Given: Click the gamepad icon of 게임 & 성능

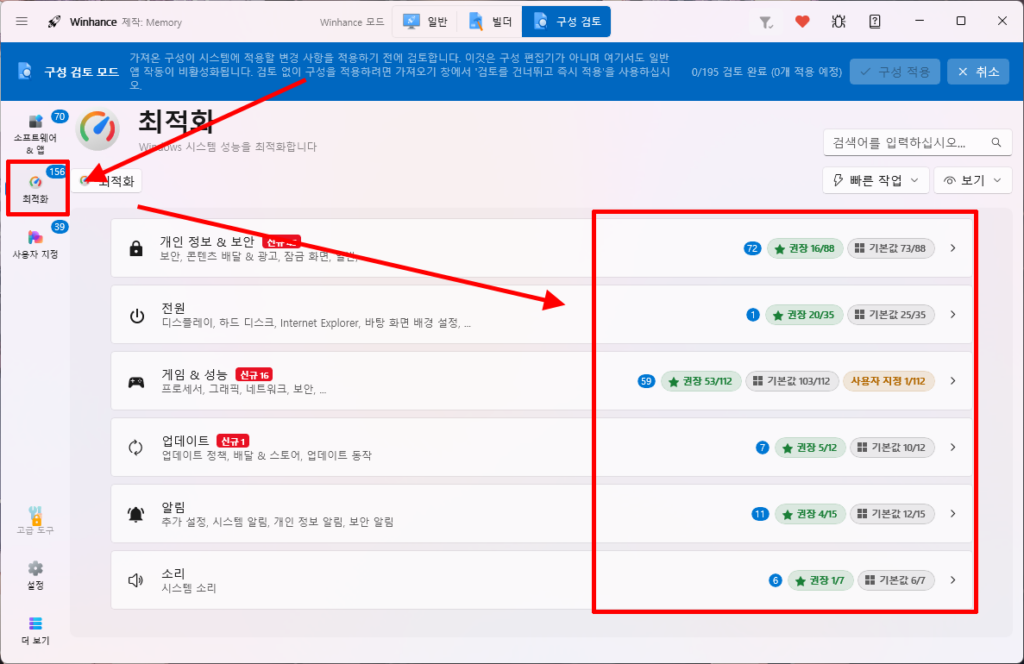Looking at the screenshot, I should (x=136, y=382).
